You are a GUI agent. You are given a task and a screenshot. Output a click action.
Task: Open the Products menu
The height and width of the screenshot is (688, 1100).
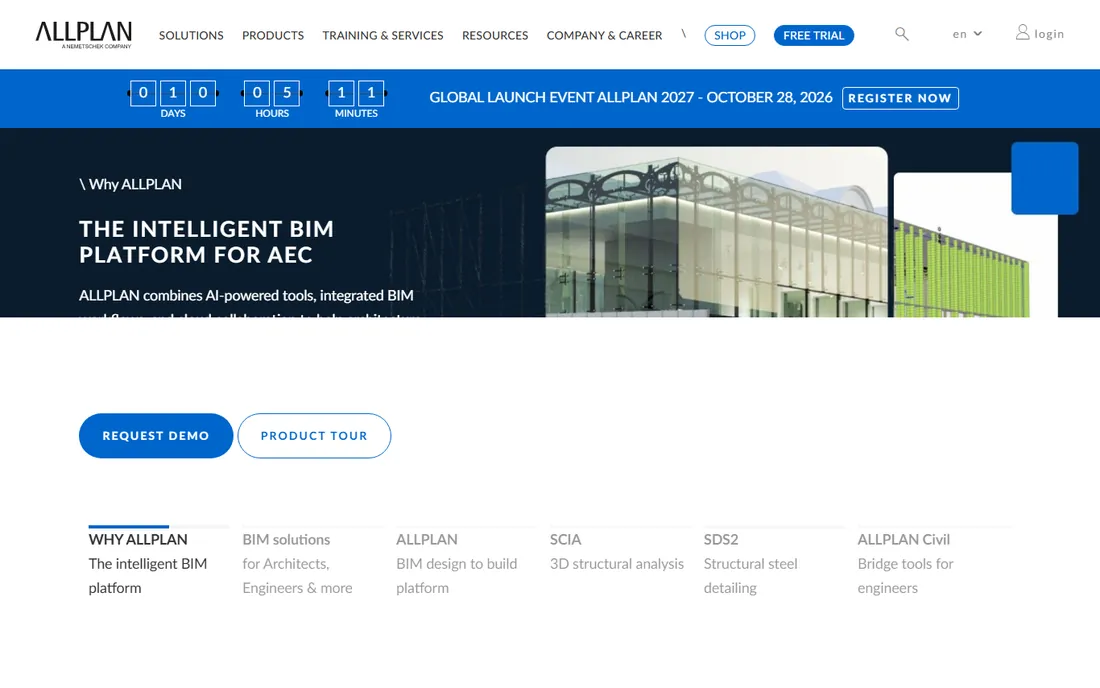[x=273, y=35]
